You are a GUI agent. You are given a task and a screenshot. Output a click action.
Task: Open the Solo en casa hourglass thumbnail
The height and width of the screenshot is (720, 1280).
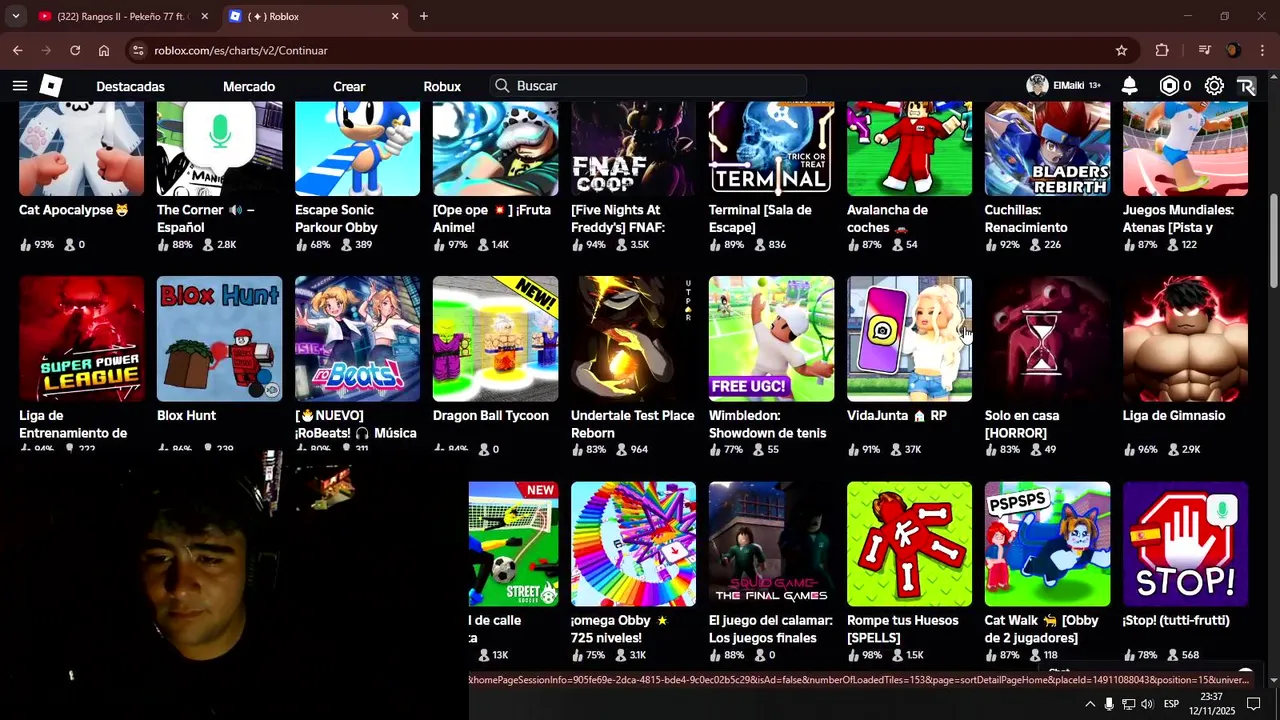1048,339
